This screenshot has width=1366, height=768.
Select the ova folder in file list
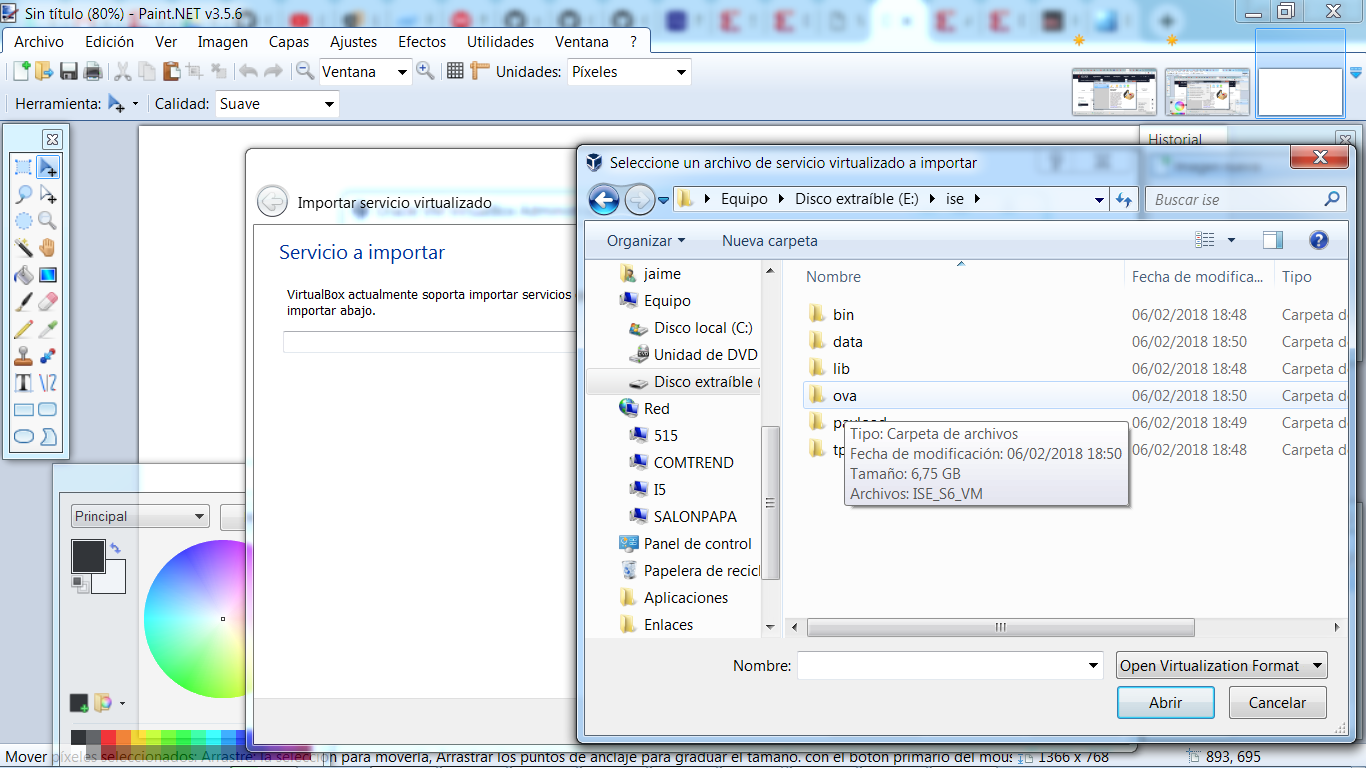(844, 396)
